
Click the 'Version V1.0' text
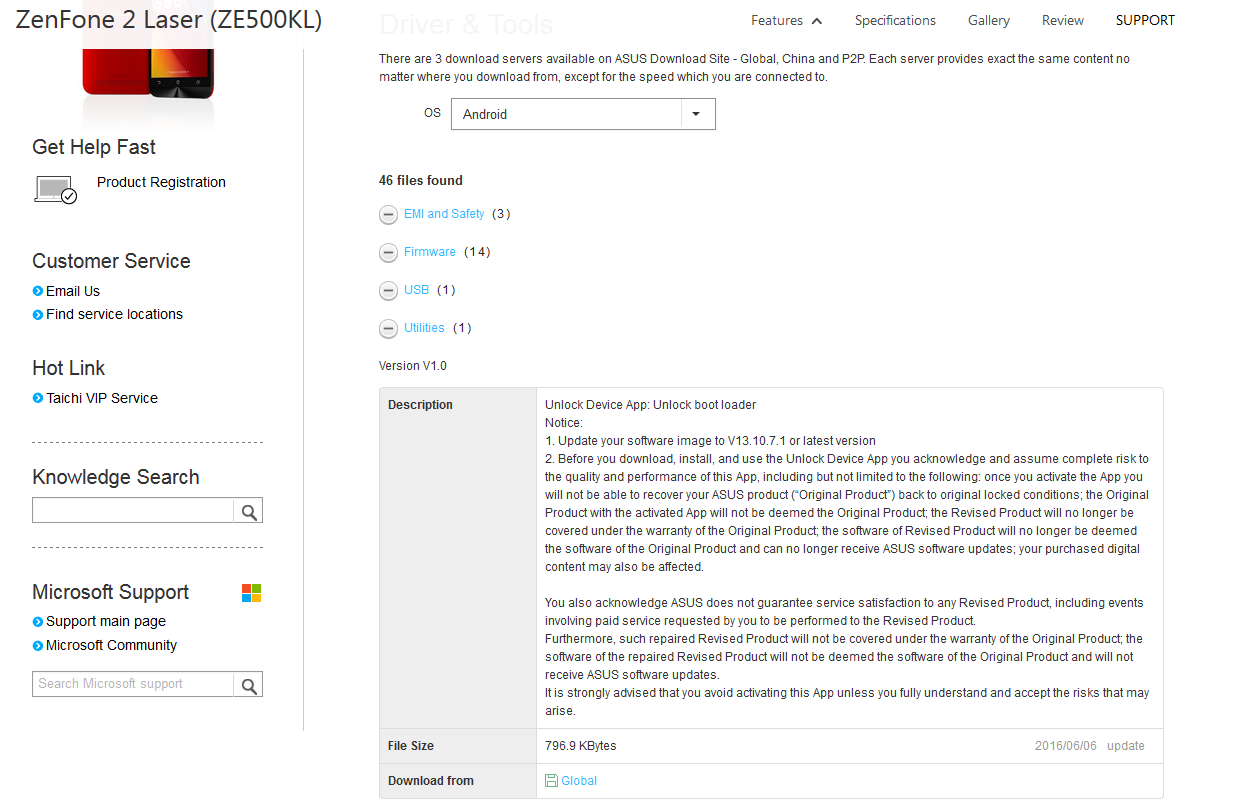pyautogui.click(x=413, y=366)
